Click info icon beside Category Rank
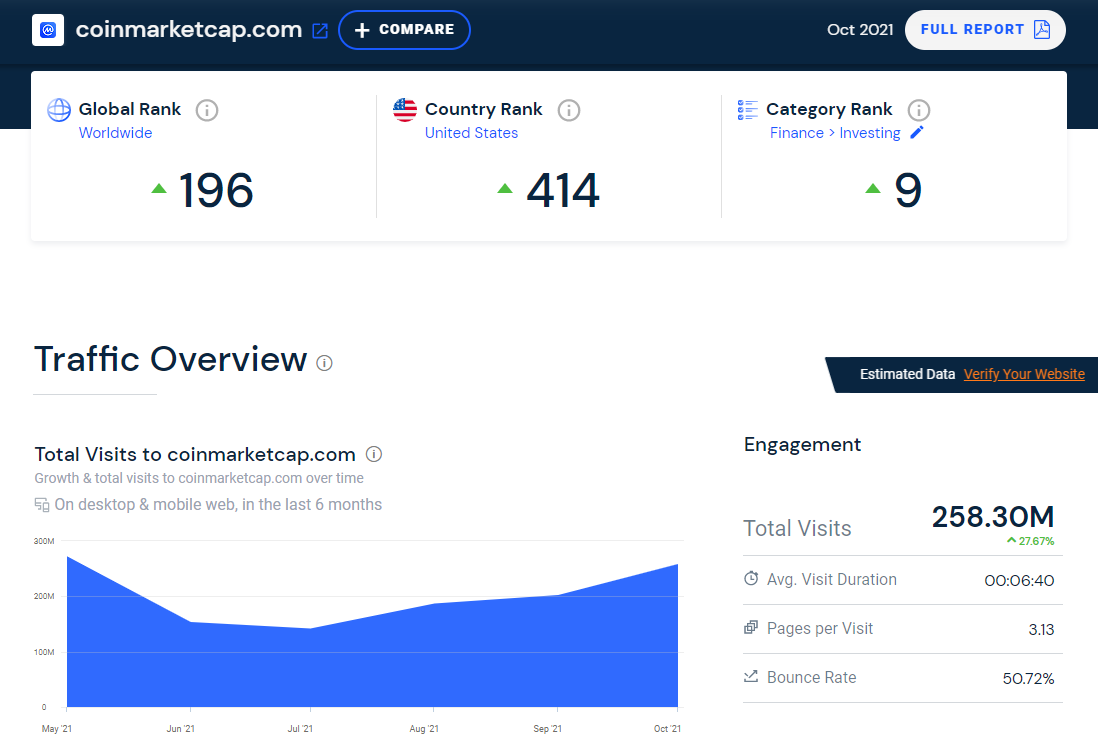 tap(918, 110)
